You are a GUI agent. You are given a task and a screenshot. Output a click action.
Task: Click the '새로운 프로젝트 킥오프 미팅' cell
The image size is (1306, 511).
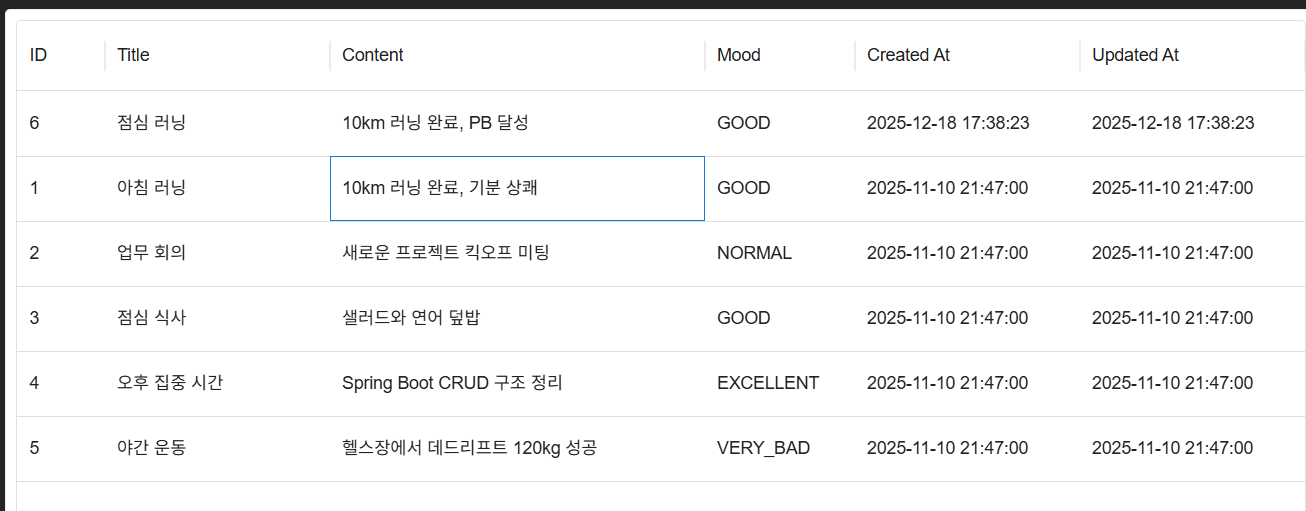[517, 253]
